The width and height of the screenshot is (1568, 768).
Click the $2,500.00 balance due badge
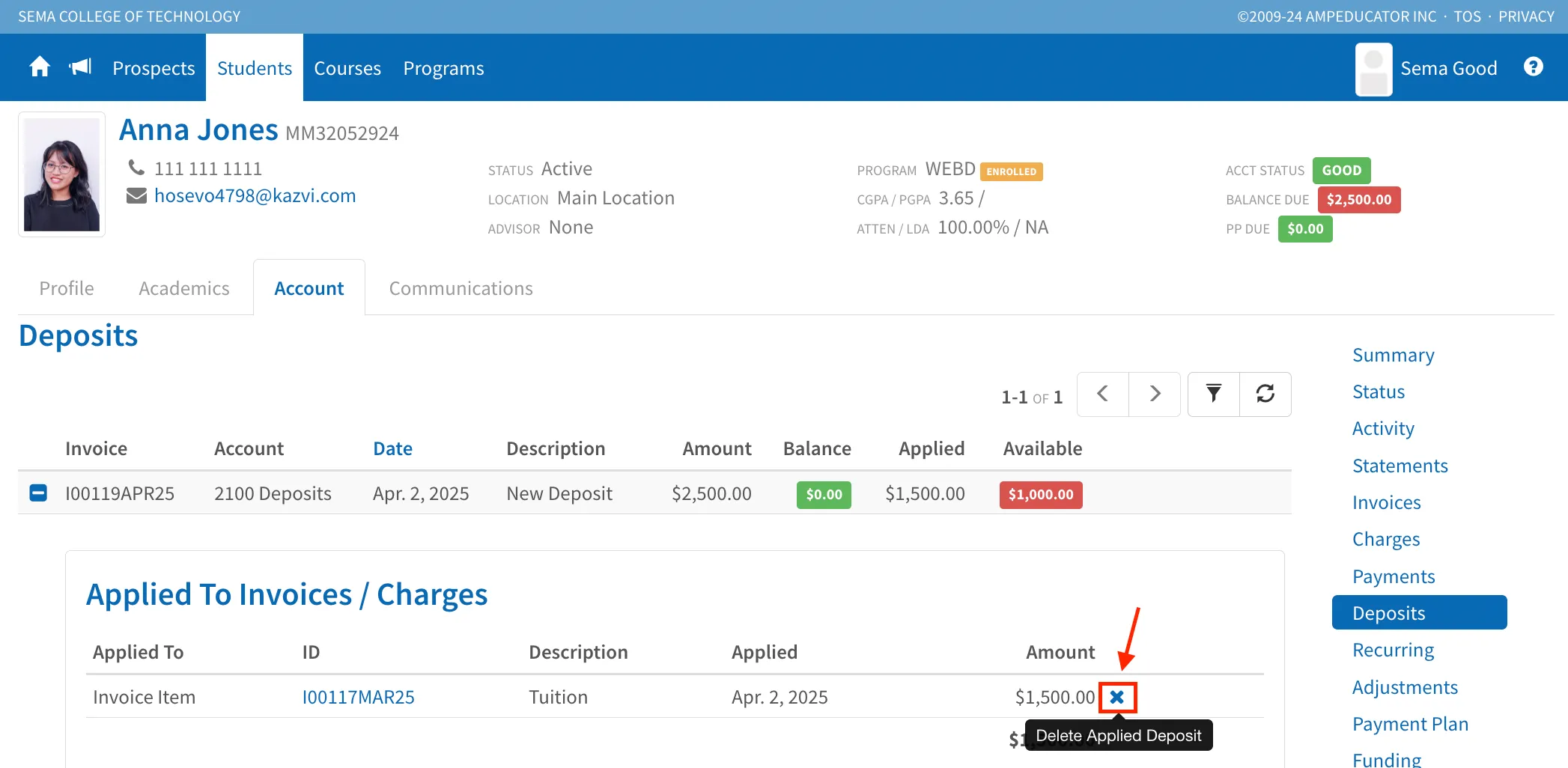tap(1358, 200)
